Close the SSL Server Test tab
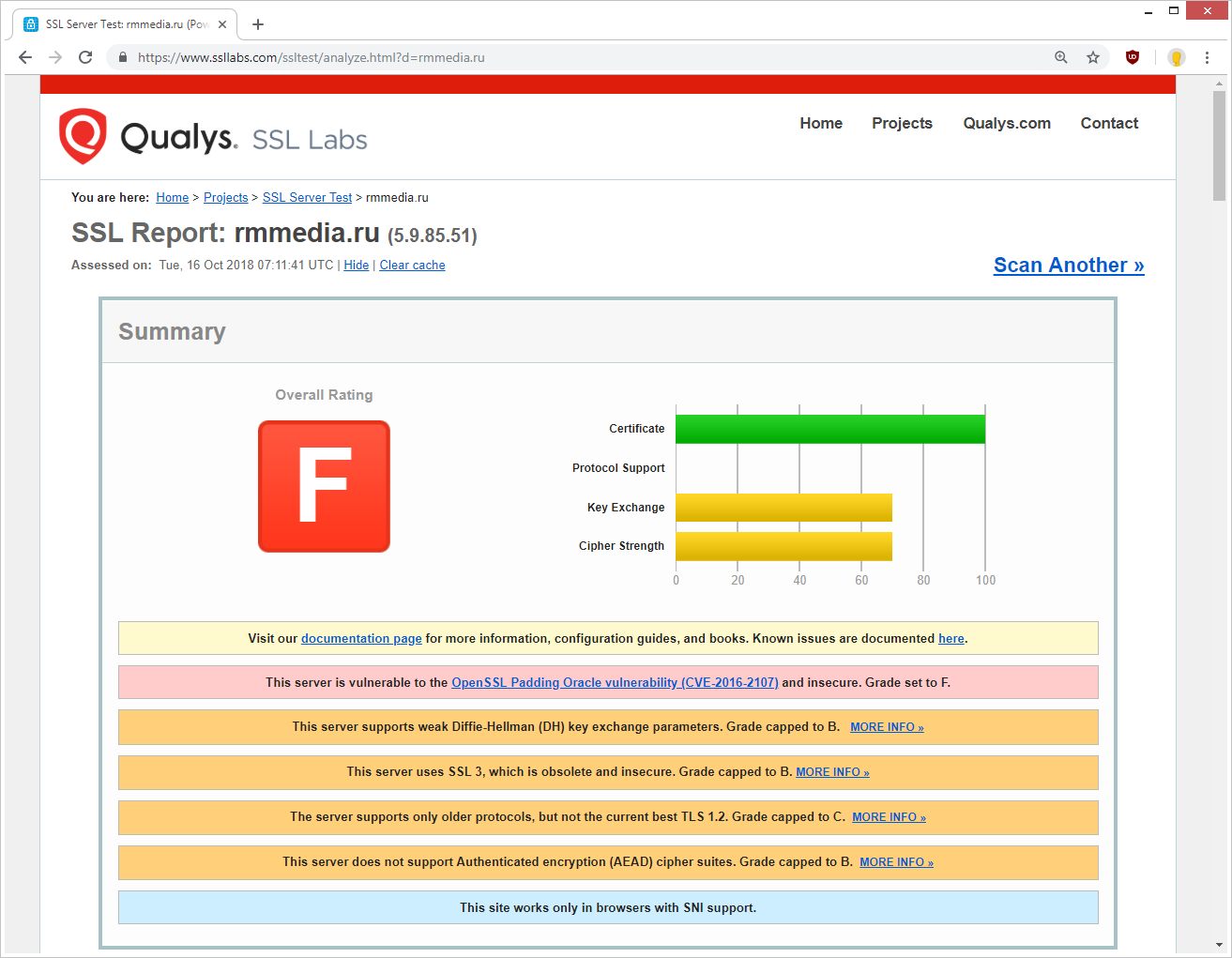 click(222, 24)
